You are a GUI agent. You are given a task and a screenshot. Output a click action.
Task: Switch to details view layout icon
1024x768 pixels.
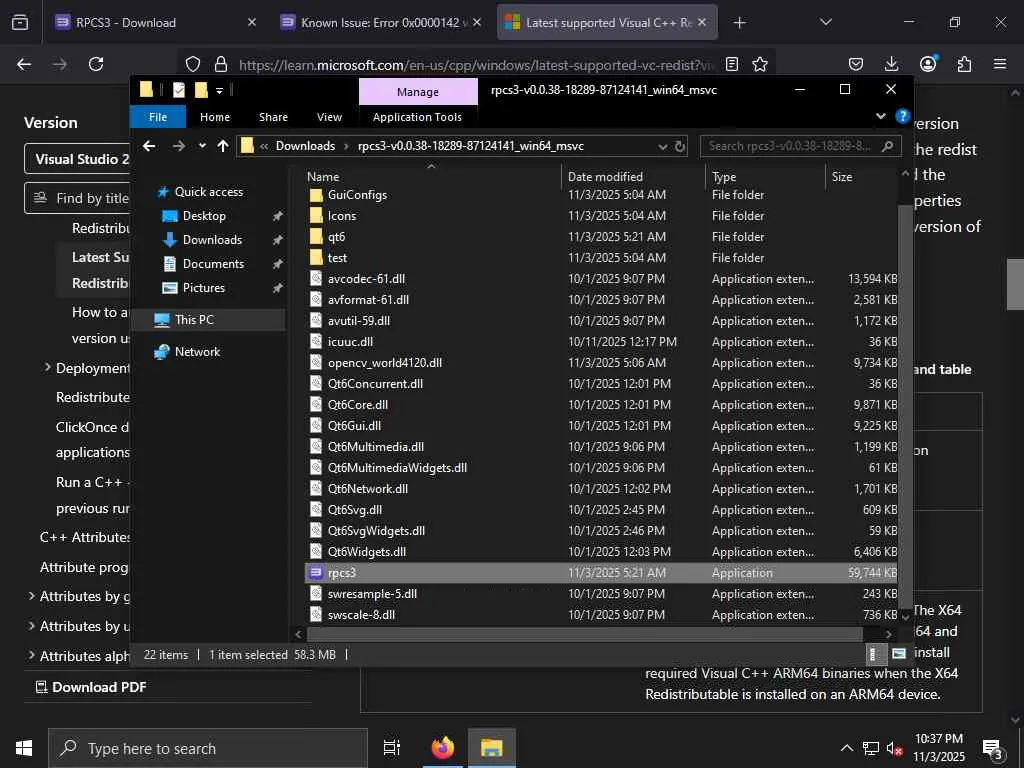(874, 654)
